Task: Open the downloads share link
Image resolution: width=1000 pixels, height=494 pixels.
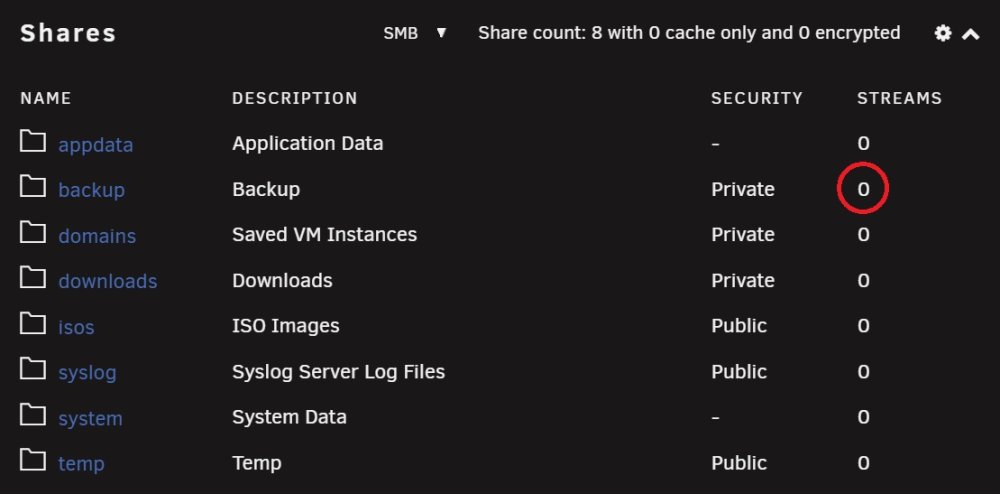Action: point(108,281)
